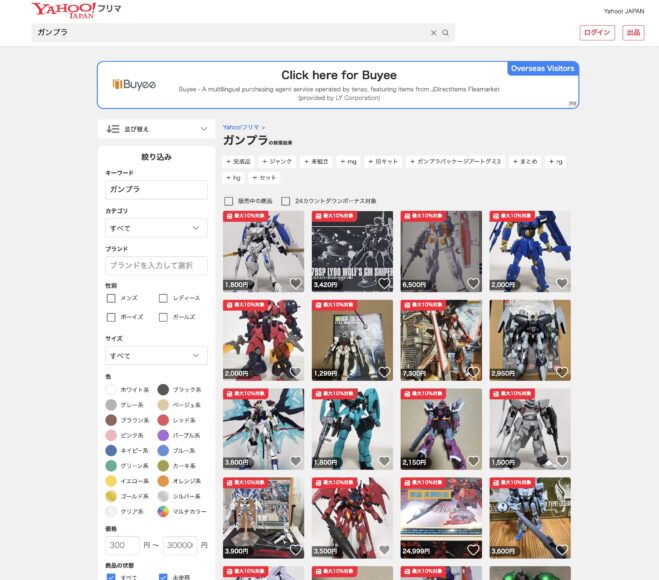This screenshot has width=659, height=580.
Task: Open the 24,999円 listing thumbnail
Action: click(441, 518)
